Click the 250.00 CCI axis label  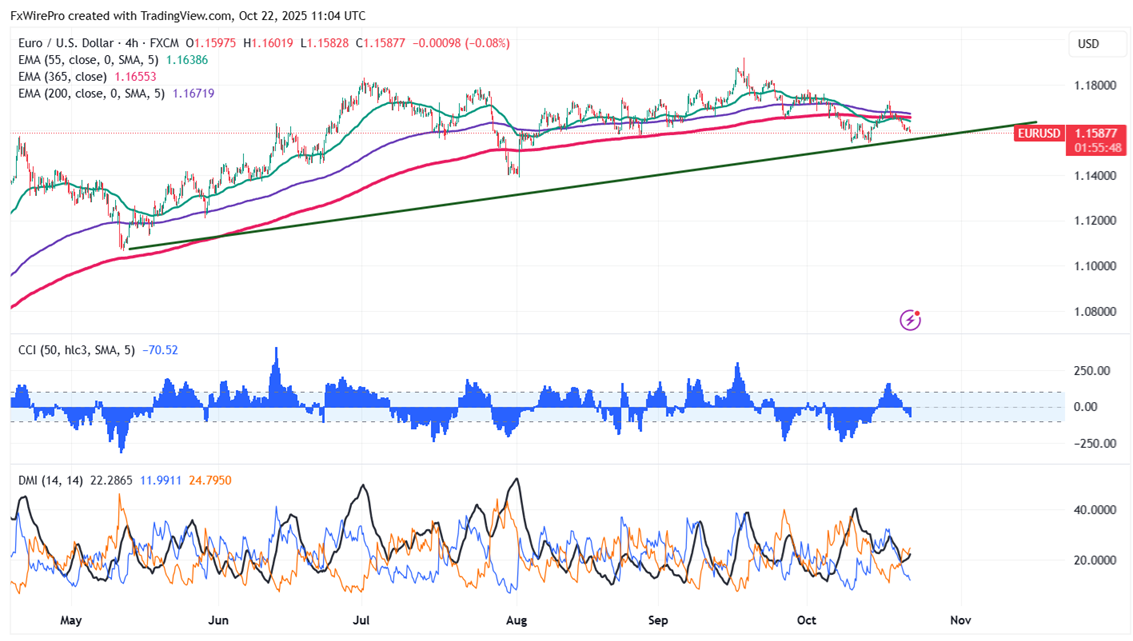coord(1092,371)
